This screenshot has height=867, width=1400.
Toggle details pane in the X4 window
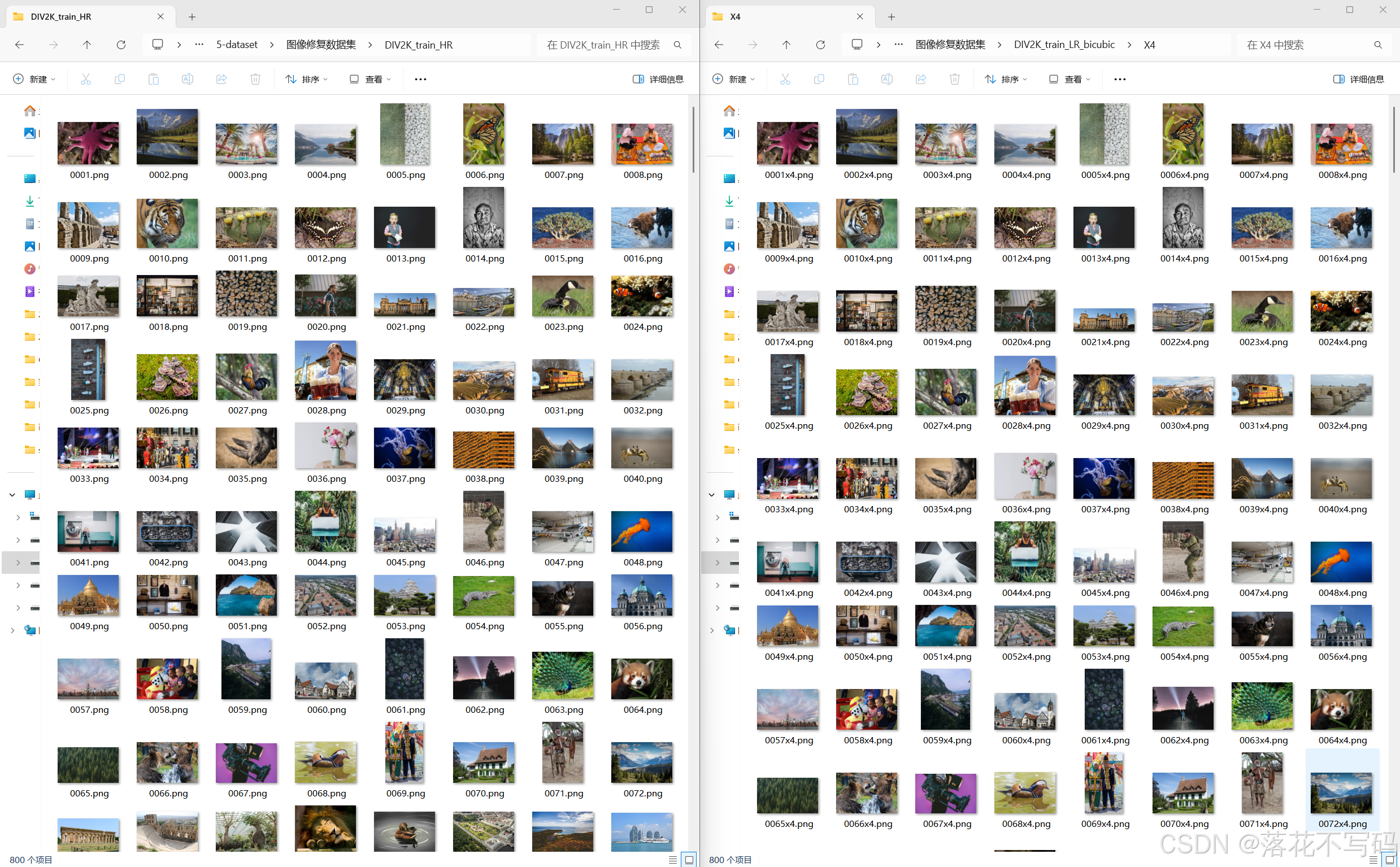[x=1358, y=79]
